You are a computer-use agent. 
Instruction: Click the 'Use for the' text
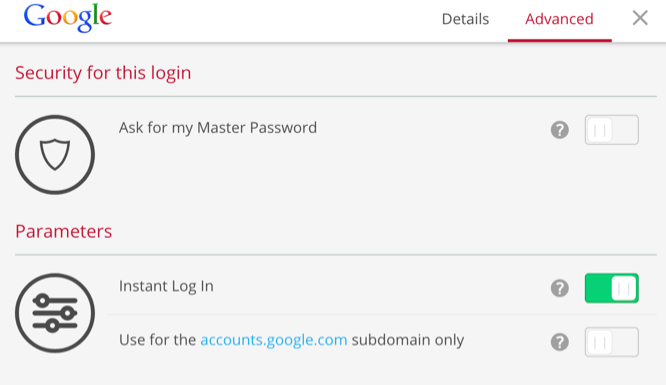(158, 340)
